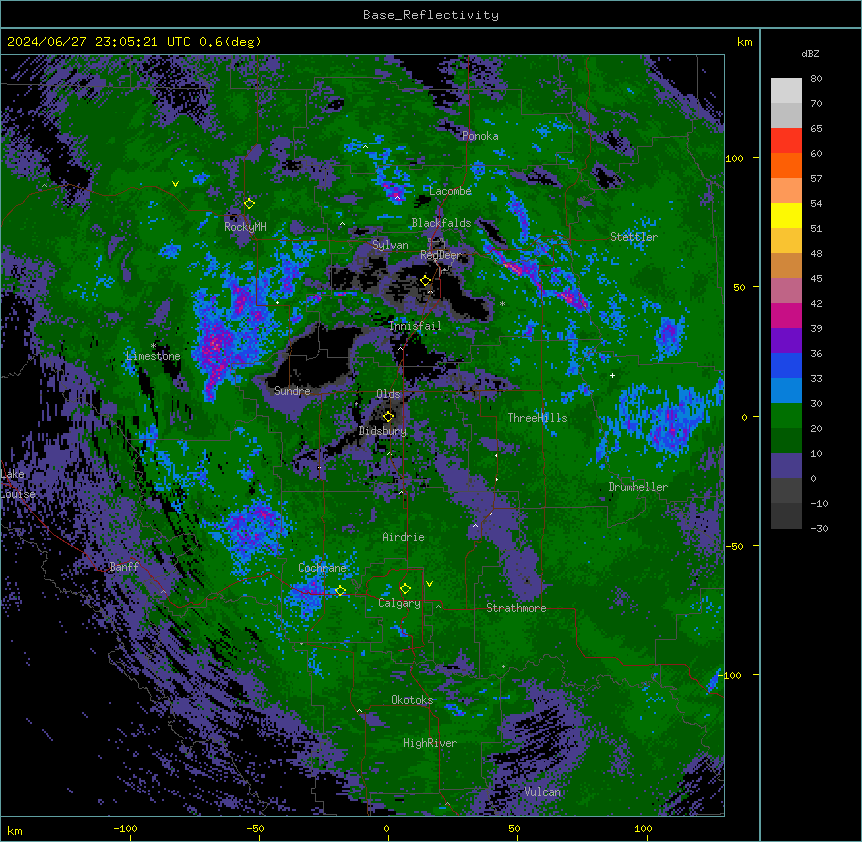Click the Ponoka city label

click(x=480, y=136)
